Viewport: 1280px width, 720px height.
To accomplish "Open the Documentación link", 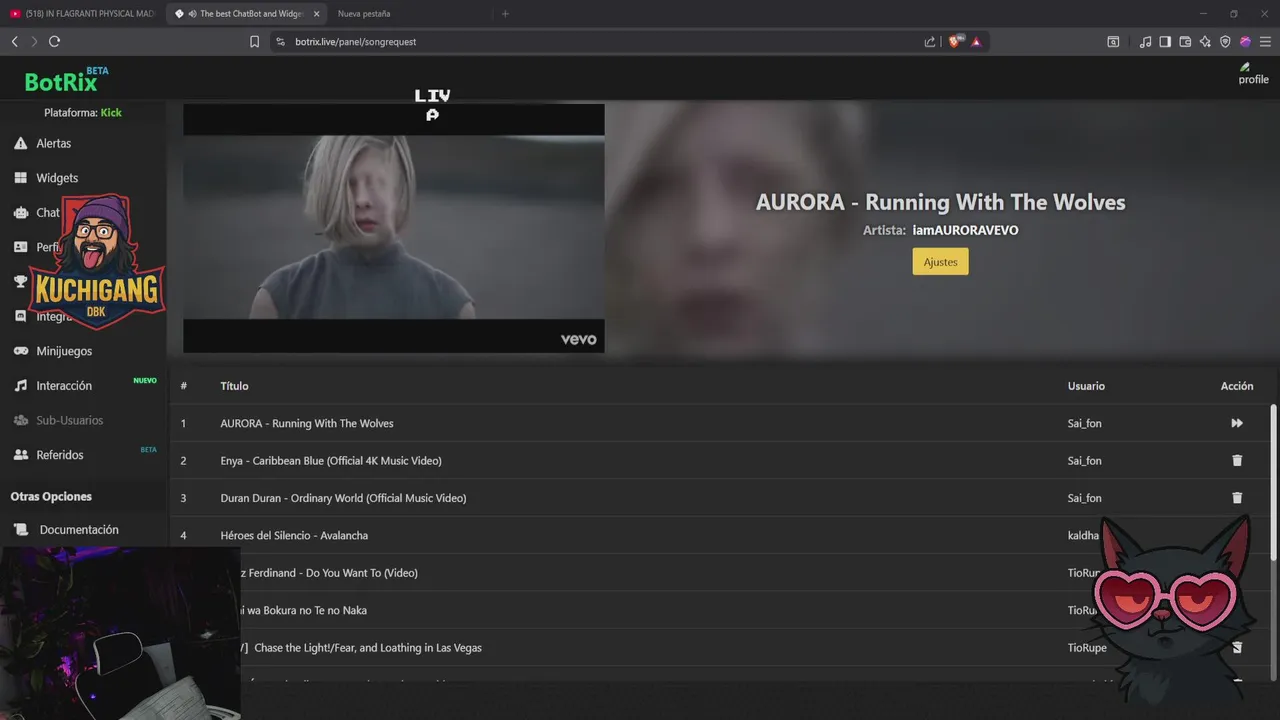I will click(79, 530).
